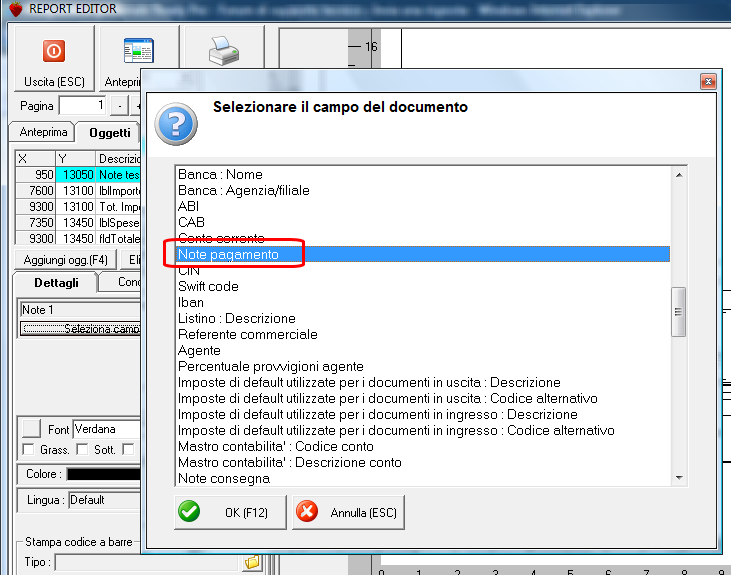Click the Y column header in objects table
This screenshot has height=575, width=731.
click(76, 159)
